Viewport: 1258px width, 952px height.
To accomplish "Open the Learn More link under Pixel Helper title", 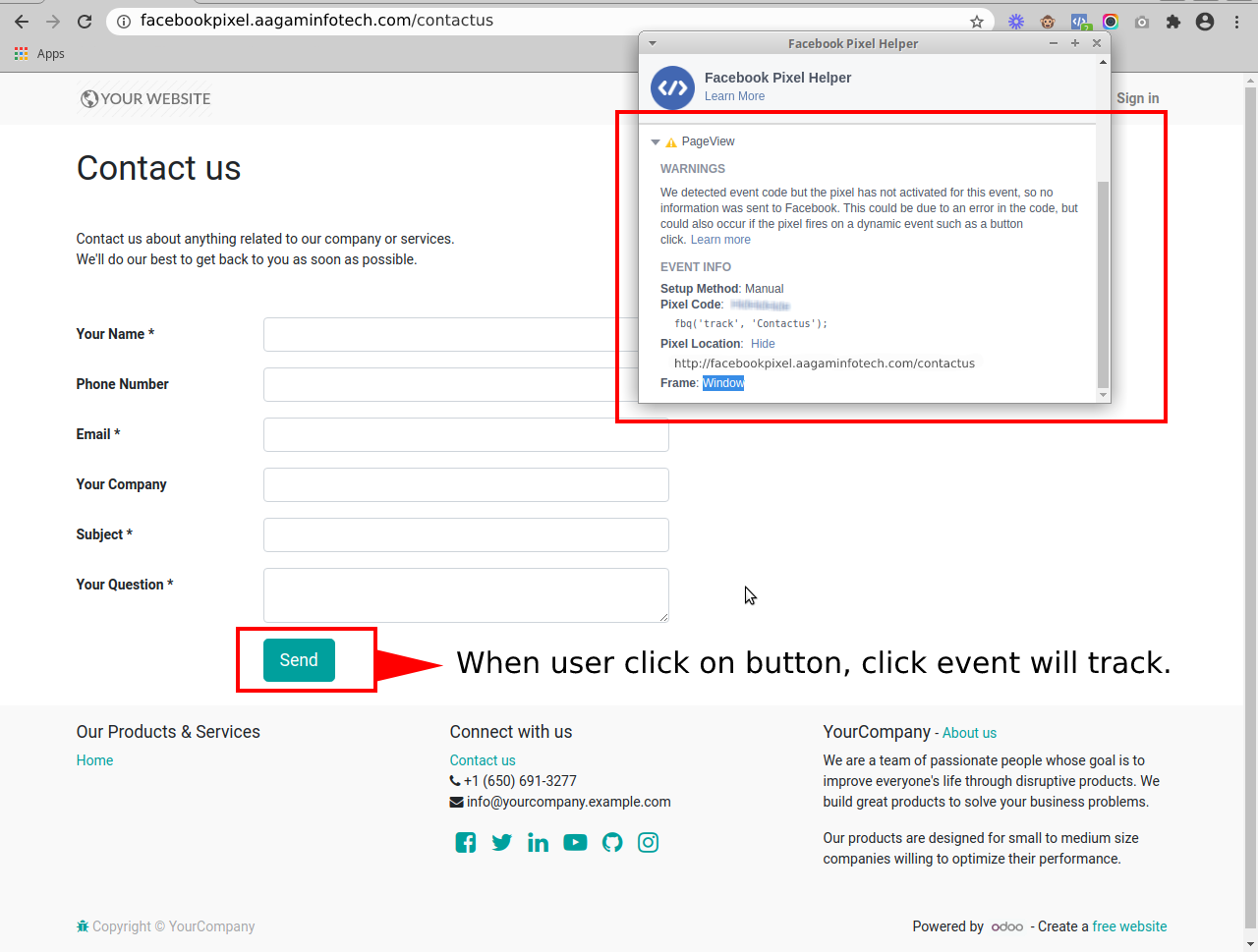I will click(x=734, y=96).
